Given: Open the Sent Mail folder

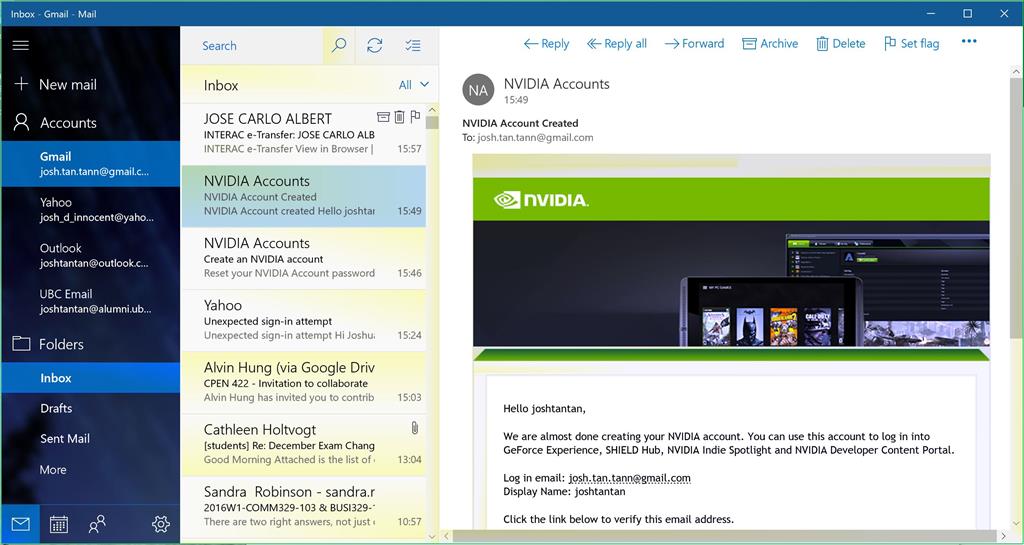Looking at the screenshot, I should click(90, 439).
